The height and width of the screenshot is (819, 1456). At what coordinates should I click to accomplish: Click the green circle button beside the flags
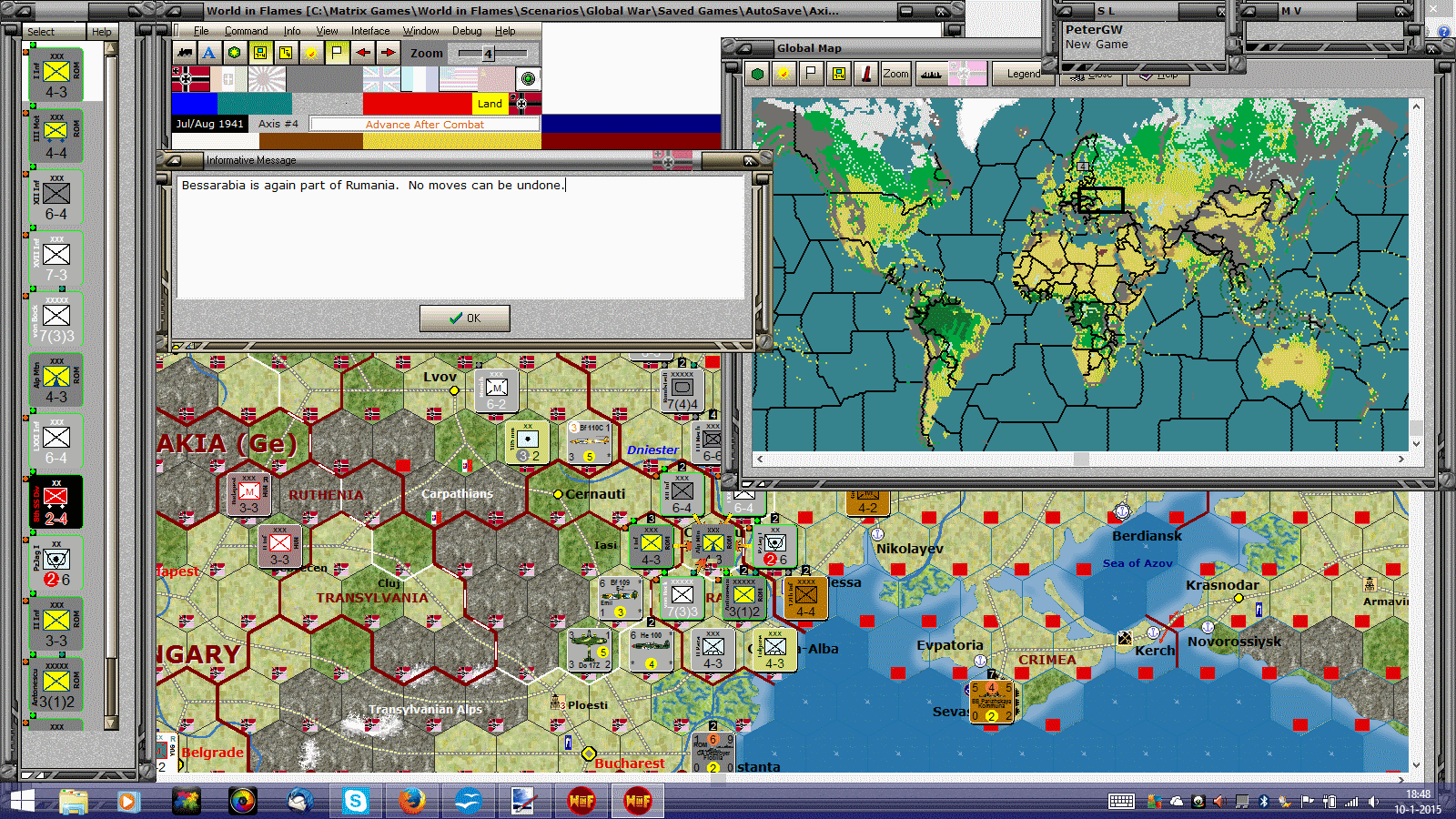pos(528,79)
